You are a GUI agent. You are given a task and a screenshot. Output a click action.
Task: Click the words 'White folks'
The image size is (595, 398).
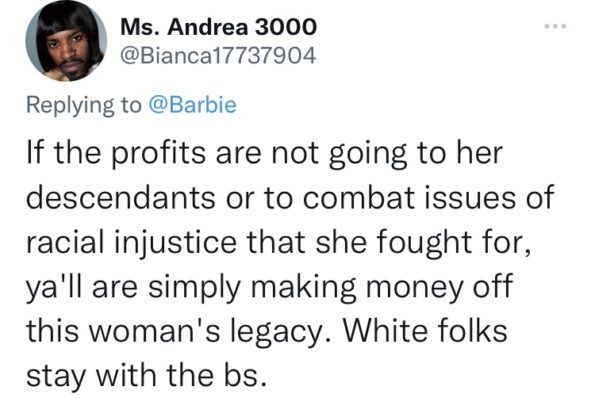tap(425, 330)
